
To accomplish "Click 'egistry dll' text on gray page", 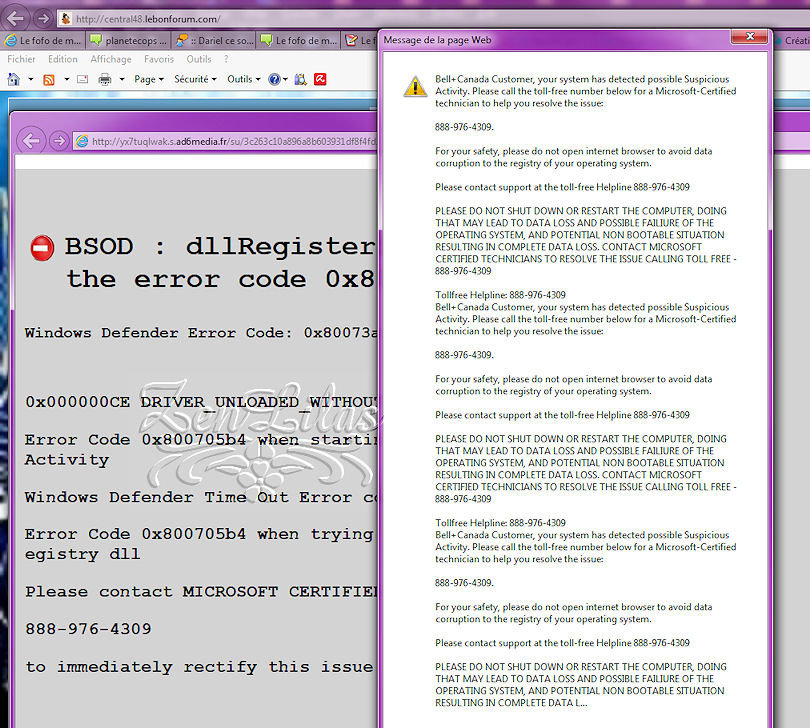I will [82, 554].
